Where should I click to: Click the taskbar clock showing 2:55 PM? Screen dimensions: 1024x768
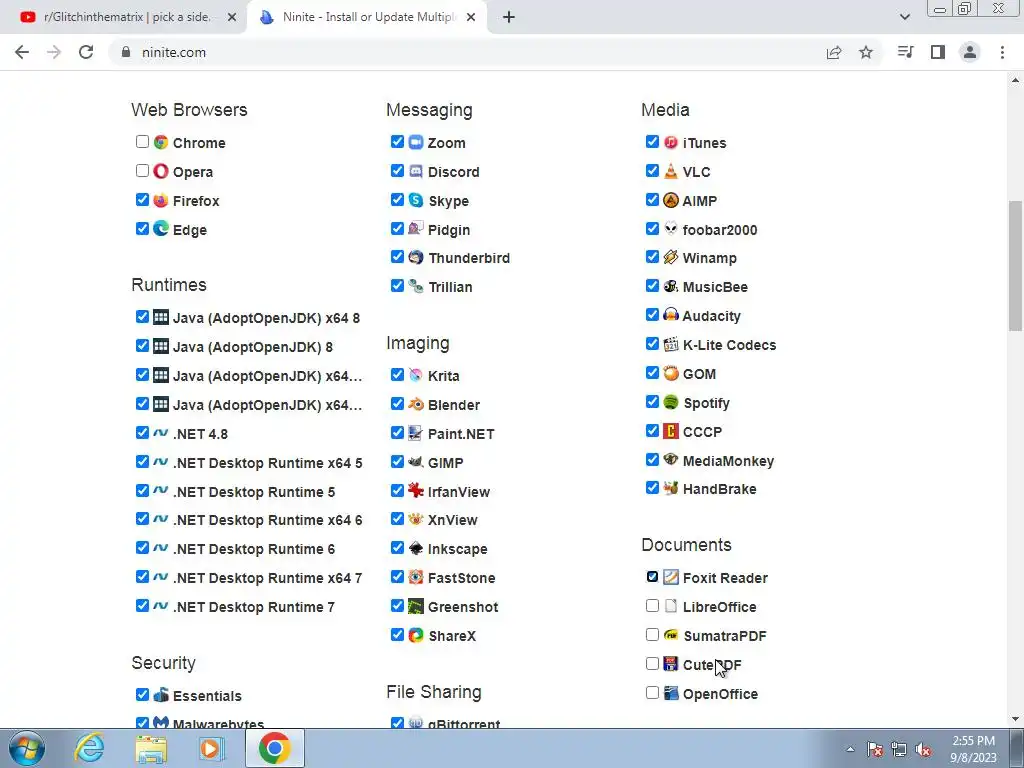click(x=974, y=749)
